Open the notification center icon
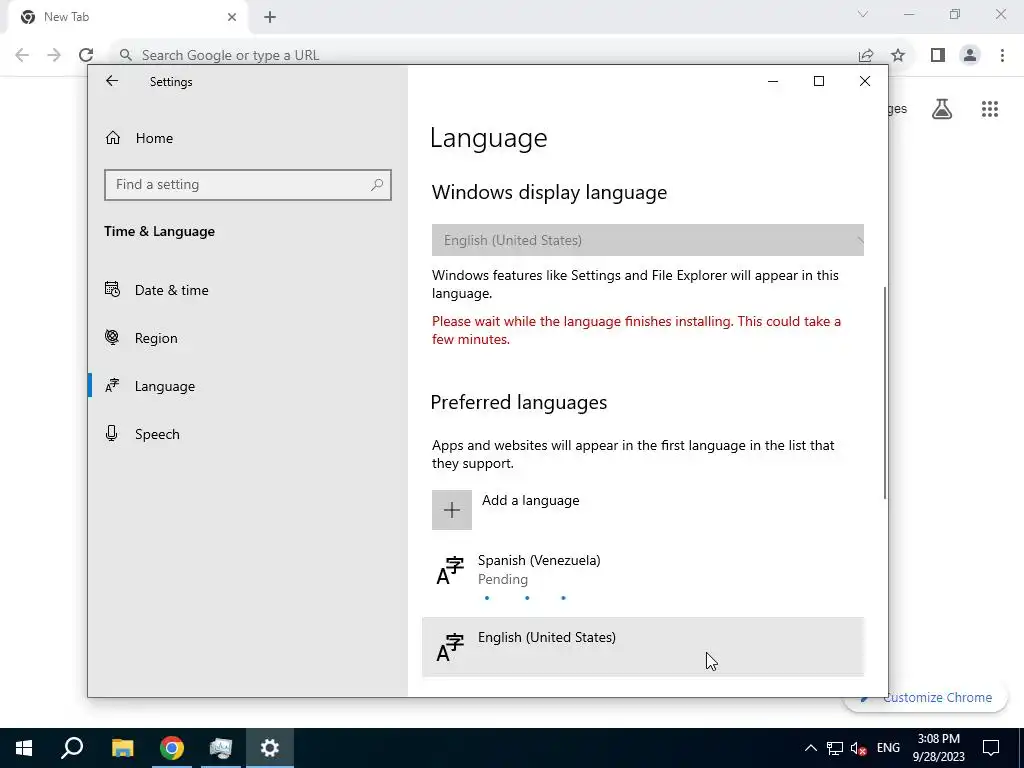The image size is (1024, 768). (x=991, y=748)
